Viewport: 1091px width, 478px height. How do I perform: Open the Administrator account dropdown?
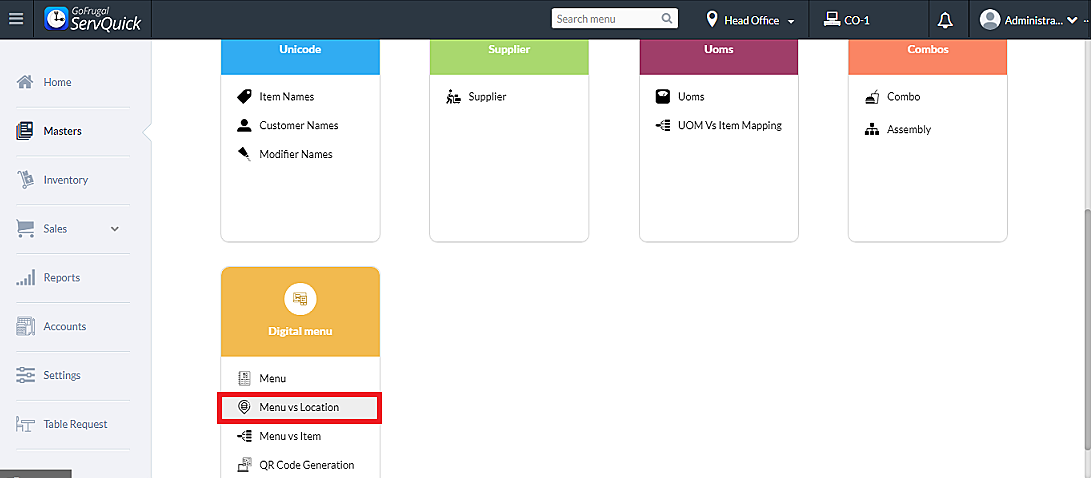(x=1033, y=20)
